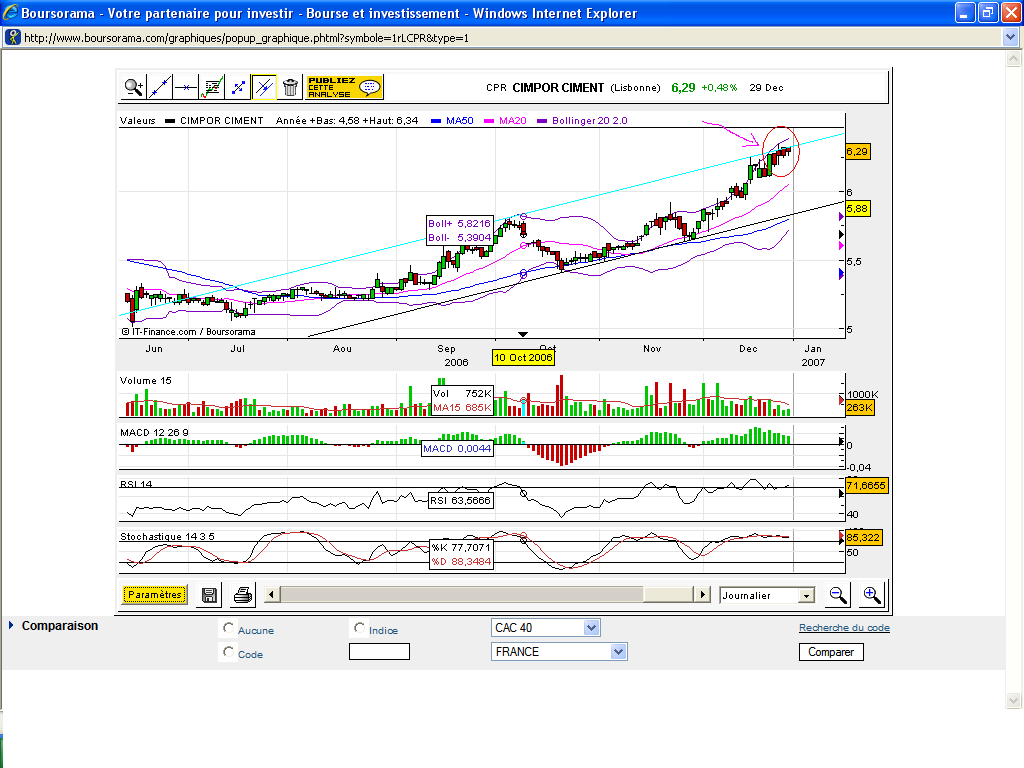1024x768 pixels.
Task: Click the Comparer button
Action: 830,652
